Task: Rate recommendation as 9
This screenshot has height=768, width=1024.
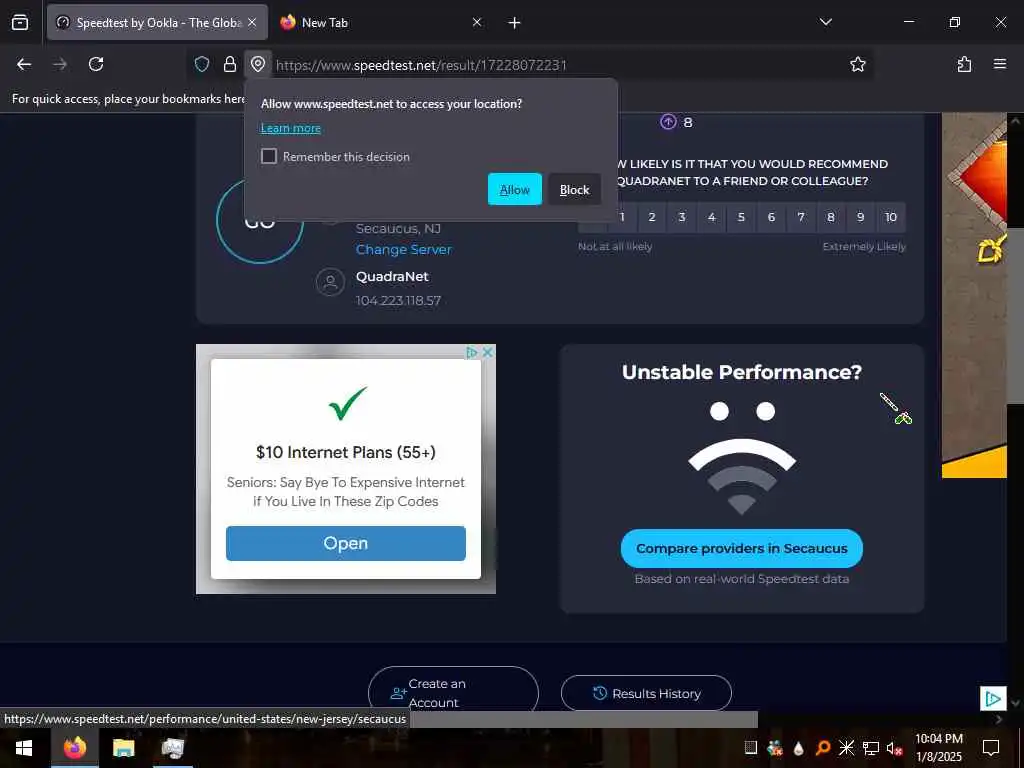Action: click(x=861, y=217)
